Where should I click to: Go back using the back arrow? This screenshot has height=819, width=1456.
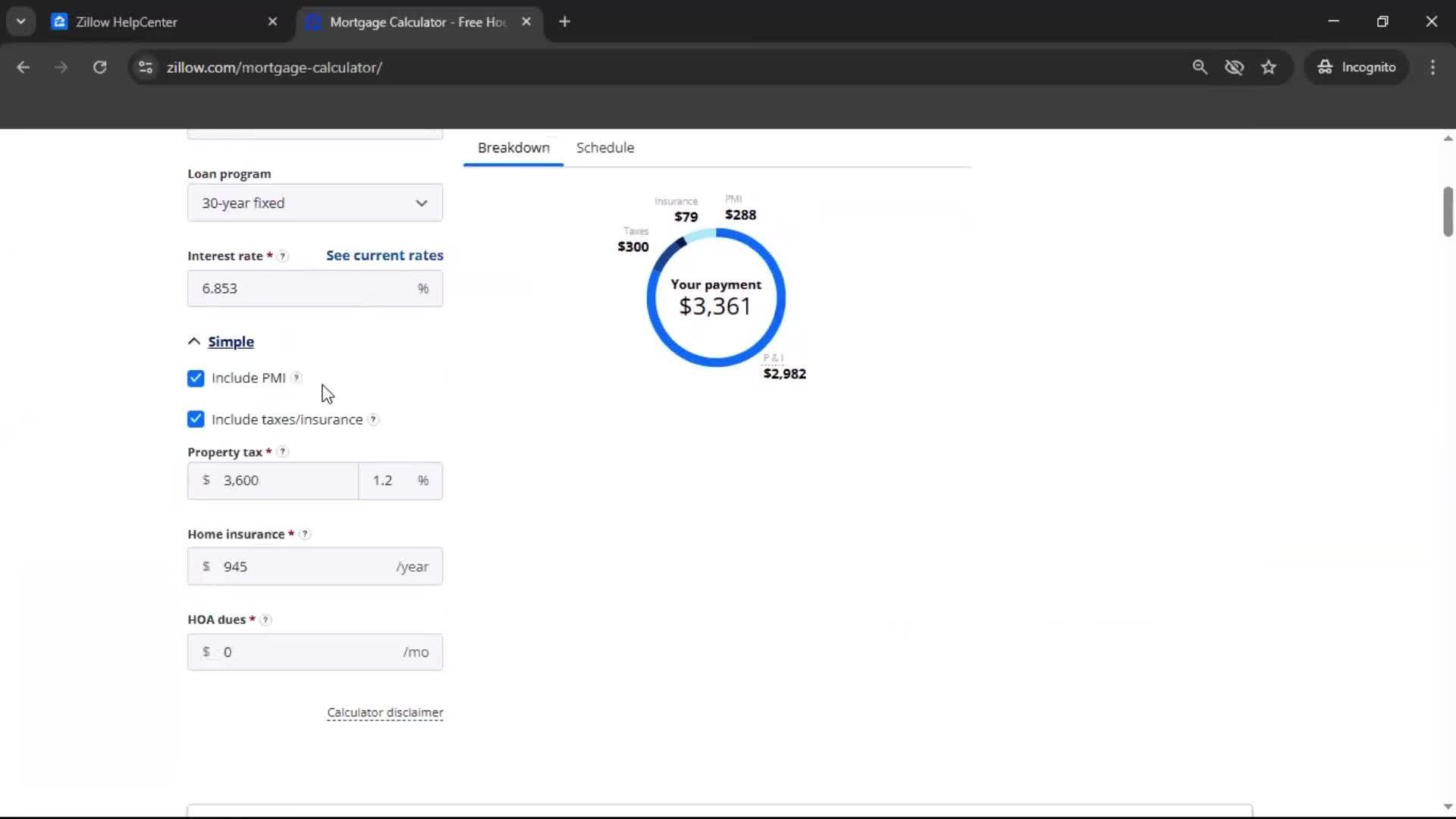(x=24, y=67)
